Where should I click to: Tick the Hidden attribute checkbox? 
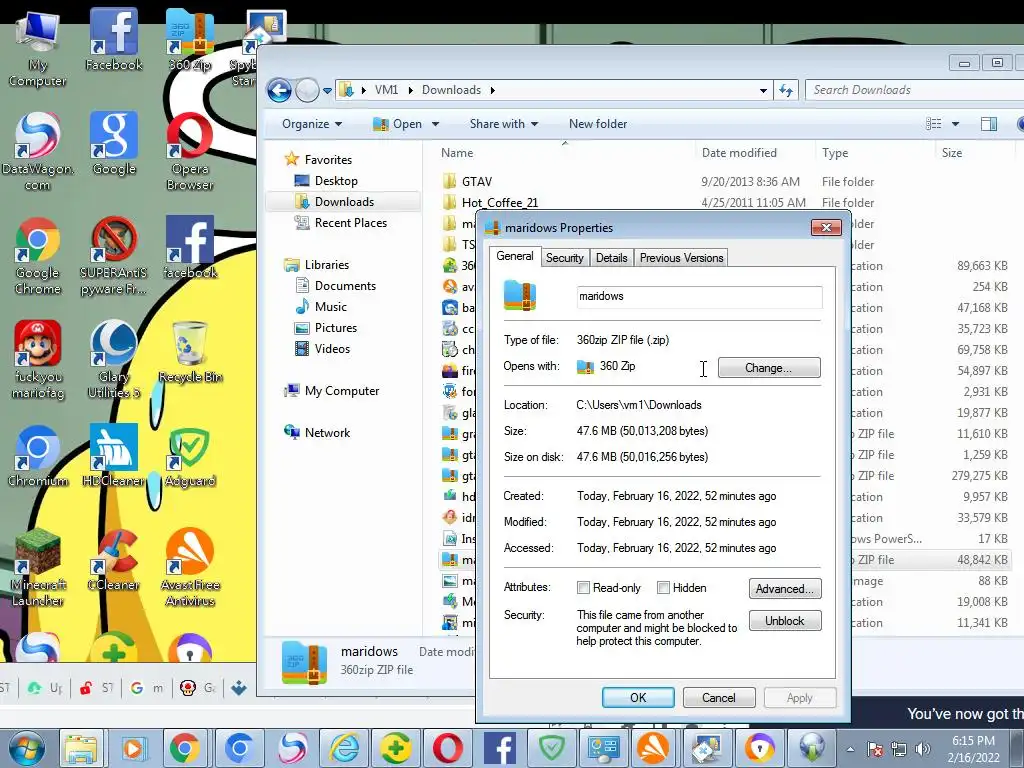coord(664,588)
